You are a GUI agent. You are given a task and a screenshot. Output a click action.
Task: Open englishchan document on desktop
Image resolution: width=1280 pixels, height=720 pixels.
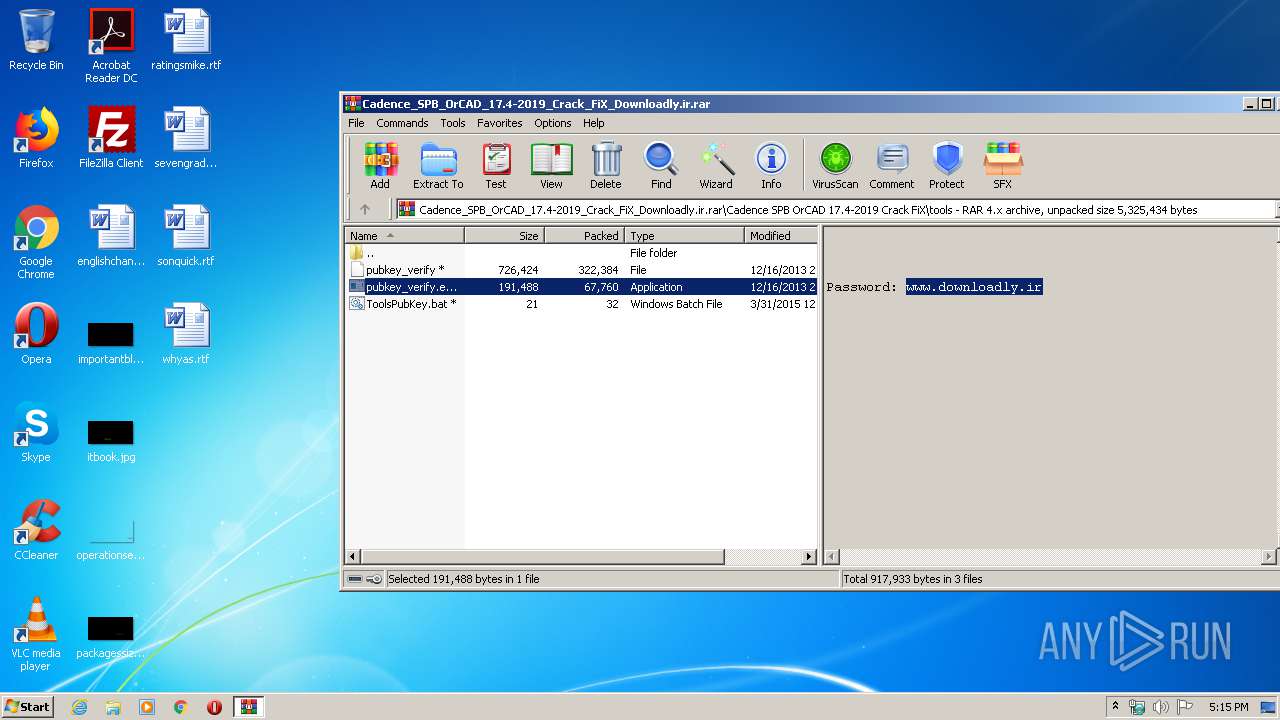tap(111, 236)
